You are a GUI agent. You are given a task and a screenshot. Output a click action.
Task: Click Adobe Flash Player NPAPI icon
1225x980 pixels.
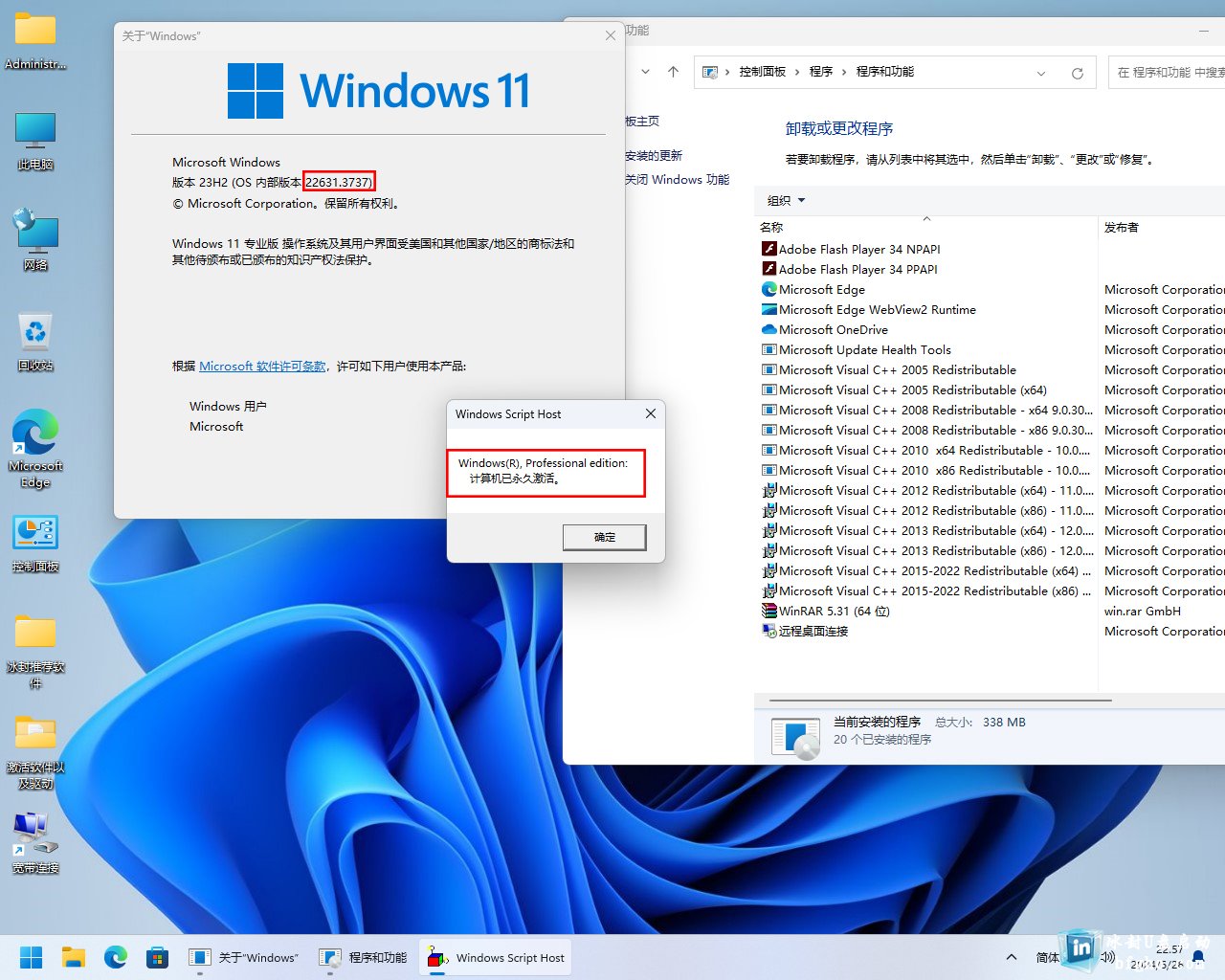(768, 249)
